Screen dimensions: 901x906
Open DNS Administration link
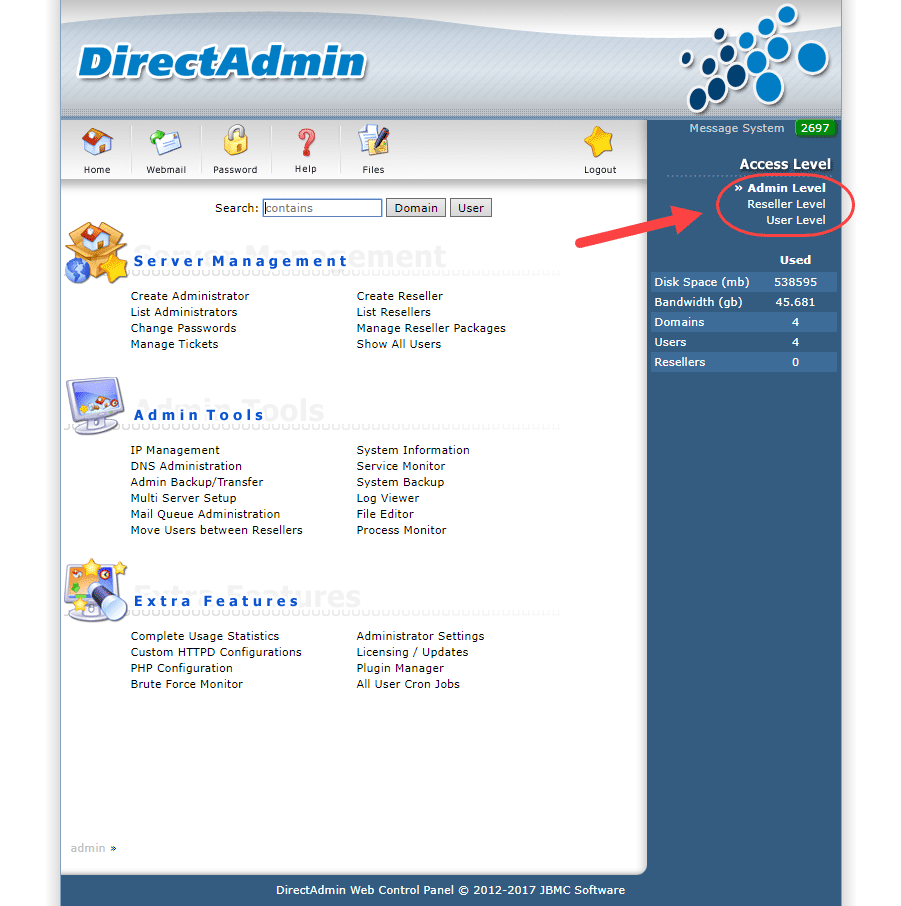point(186,466)
